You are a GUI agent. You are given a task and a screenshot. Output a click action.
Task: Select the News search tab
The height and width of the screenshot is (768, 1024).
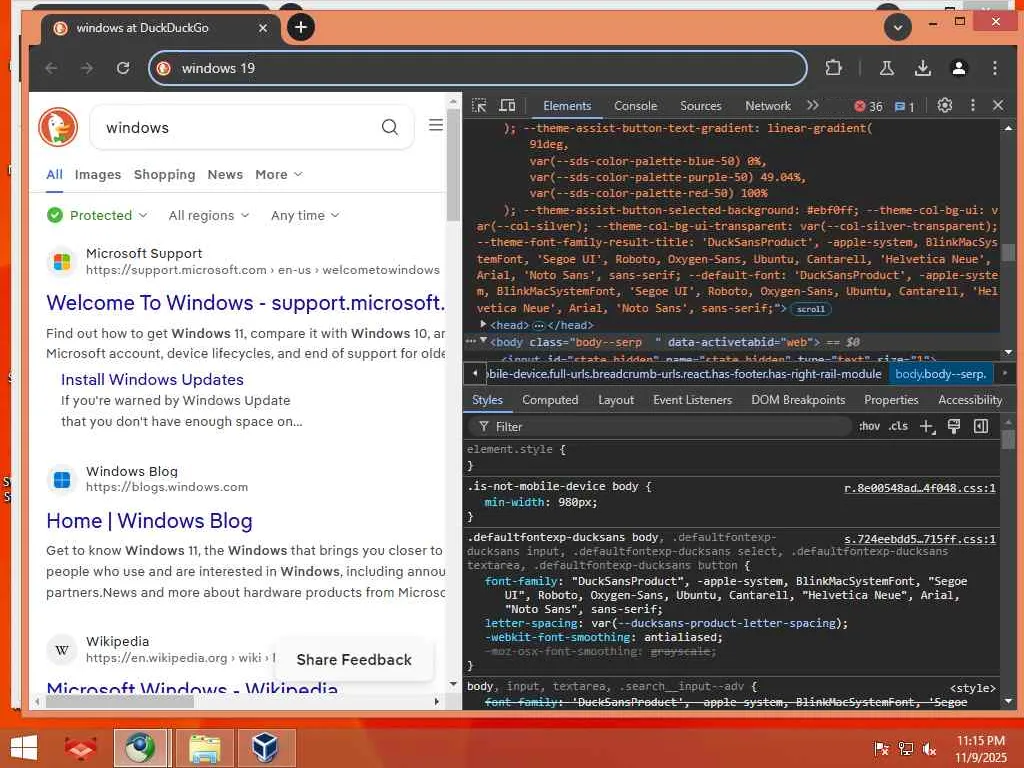pyautogui.click(x=225, y=174)
